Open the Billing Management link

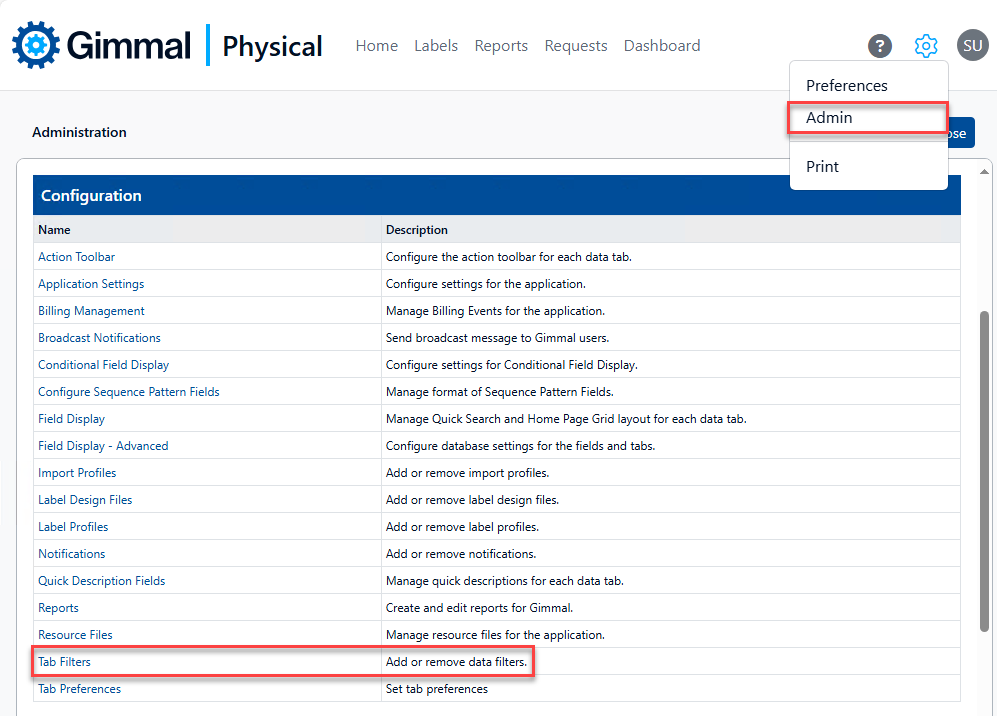point(91,311)
